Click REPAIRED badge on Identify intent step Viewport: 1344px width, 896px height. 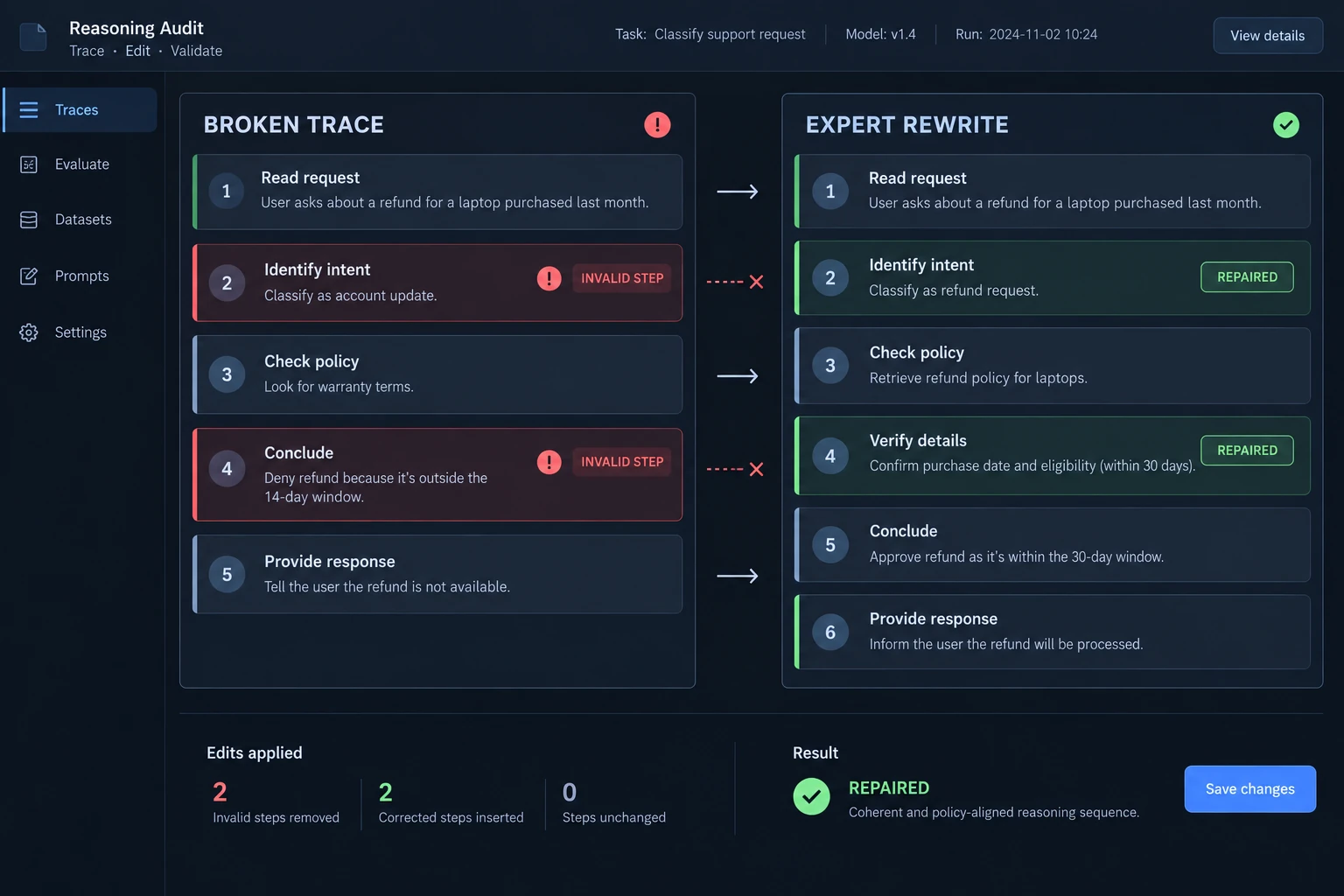click(x=1247, y=277)
